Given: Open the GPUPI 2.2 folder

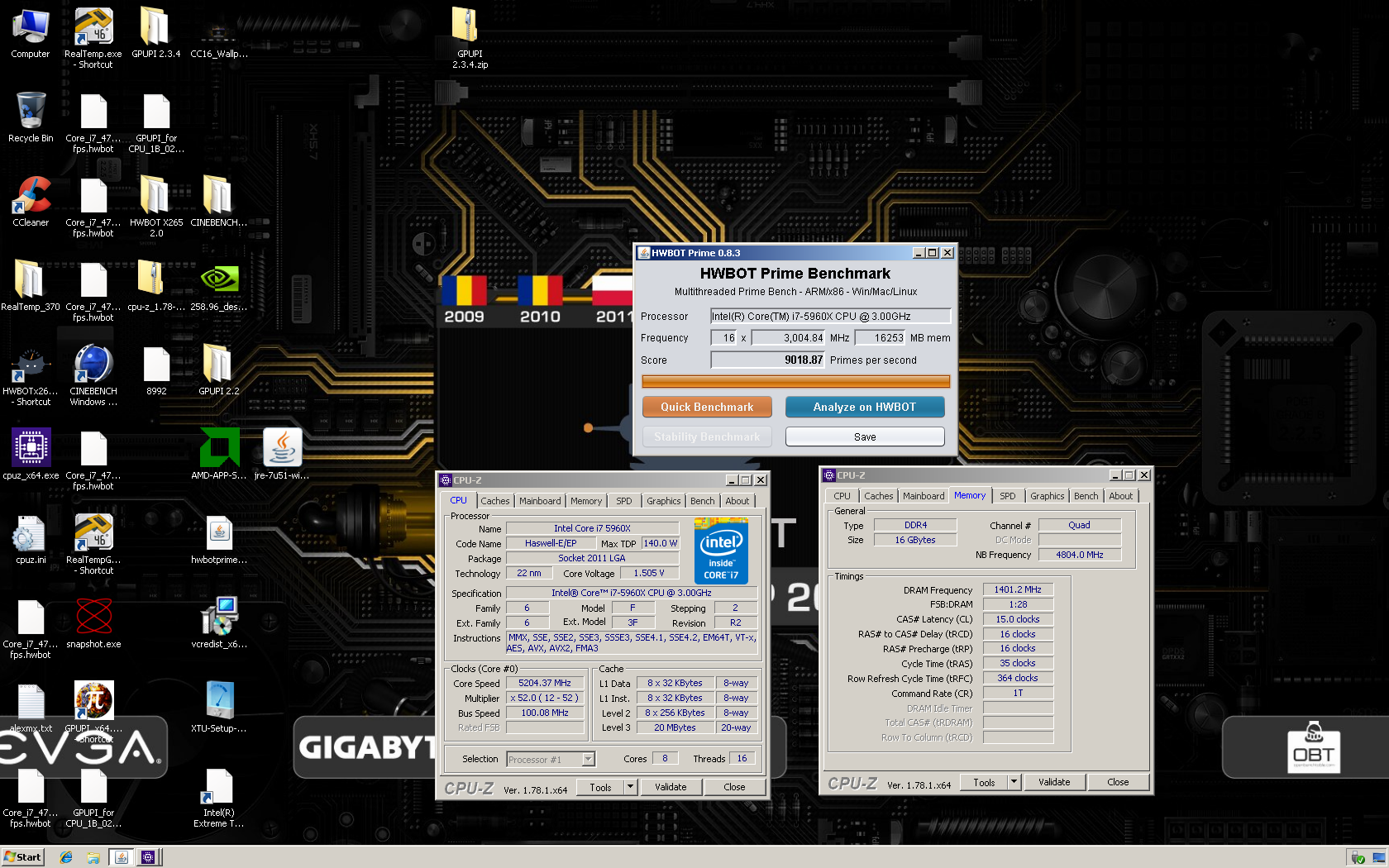Looking at the screenshot, I should [218, 370].
